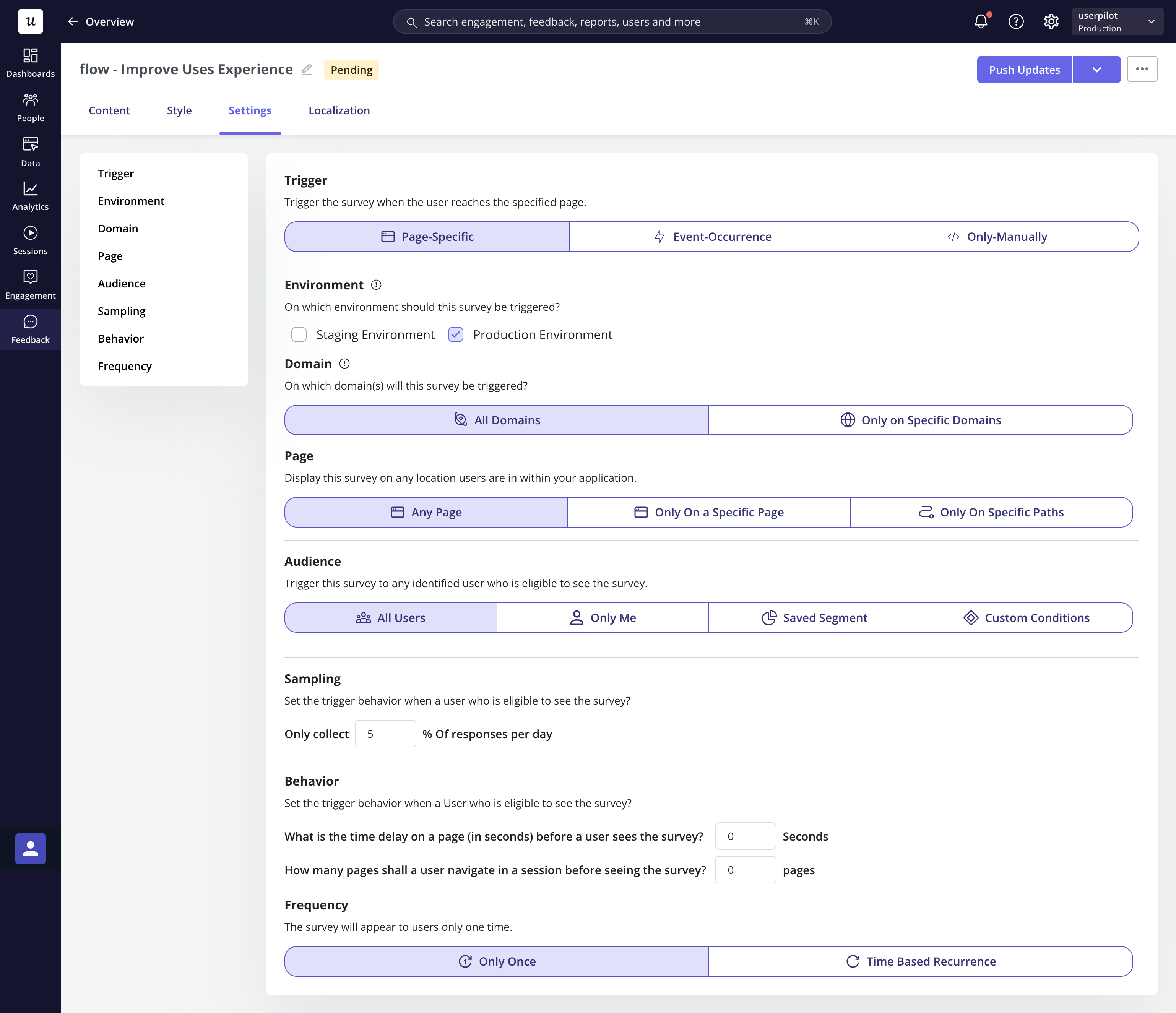Open the settings gear icon
The height and width of the screenshot is (1013, 1176).
coord(1051,21)
